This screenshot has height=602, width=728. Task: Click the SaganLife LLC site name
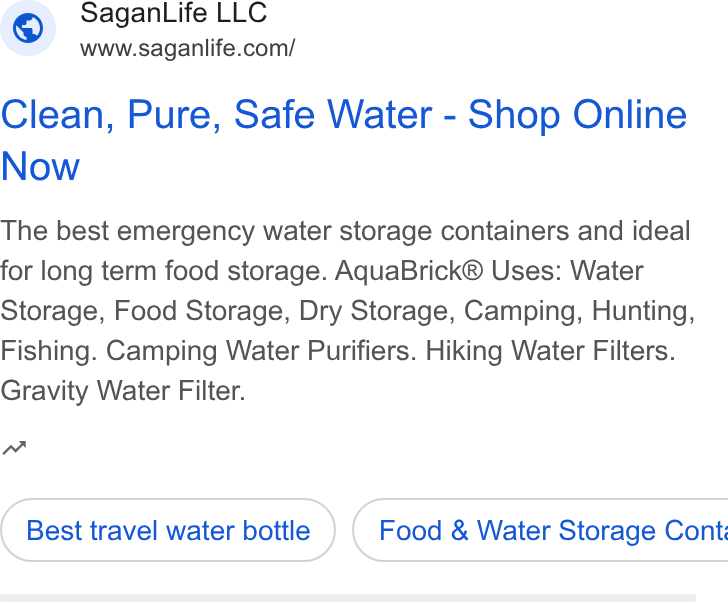(174, 13)
